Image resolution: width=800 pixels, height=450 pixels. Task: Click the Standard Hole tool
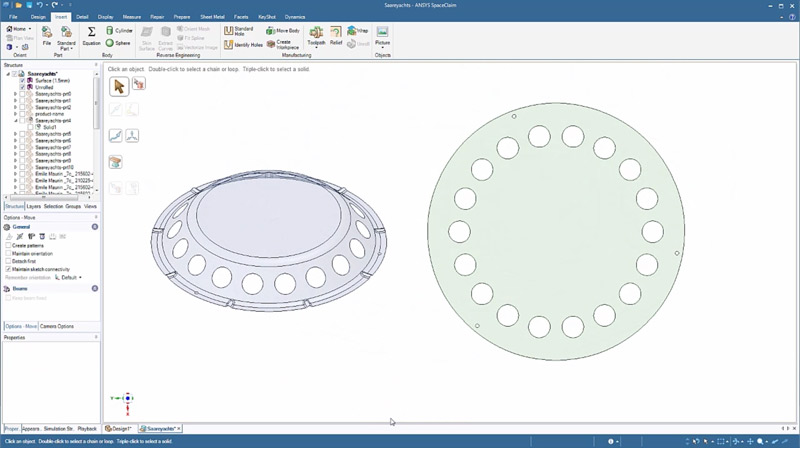pyautogui.click(x=238, y=31)
